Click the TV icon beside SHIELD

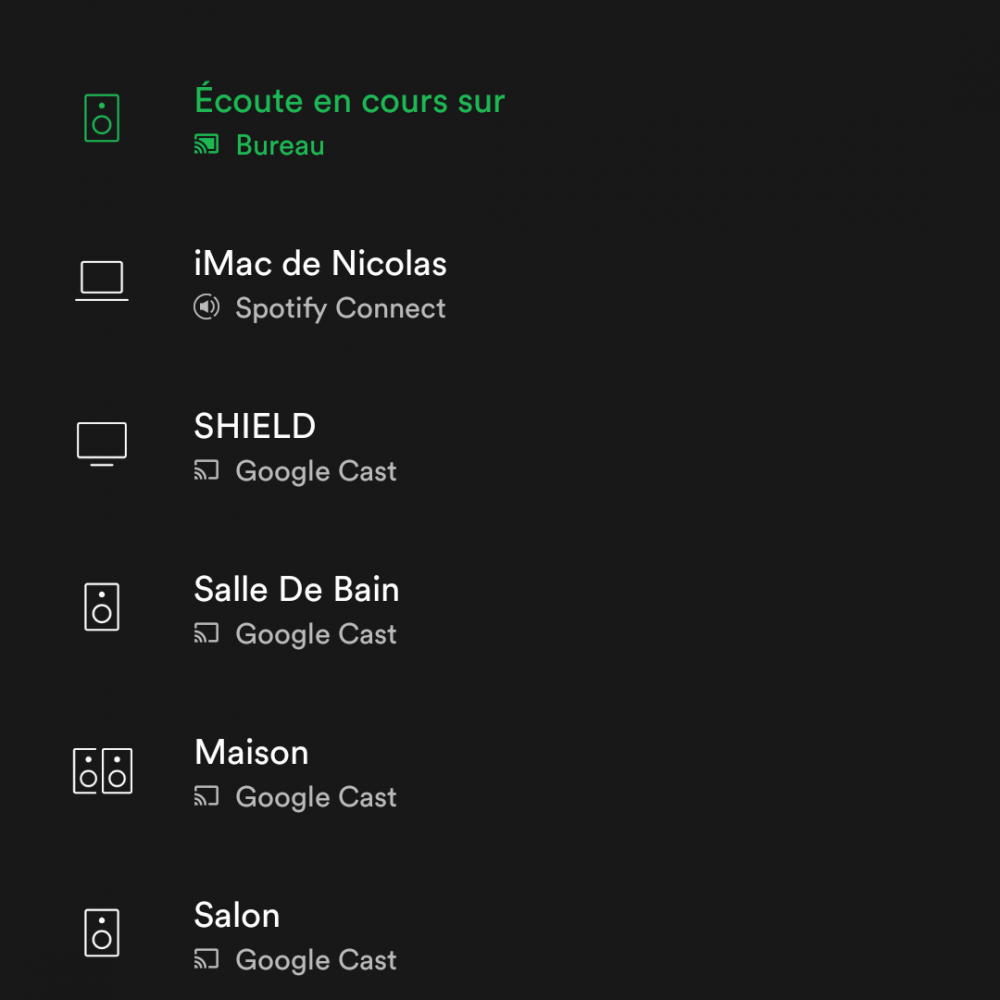[102, 444]
